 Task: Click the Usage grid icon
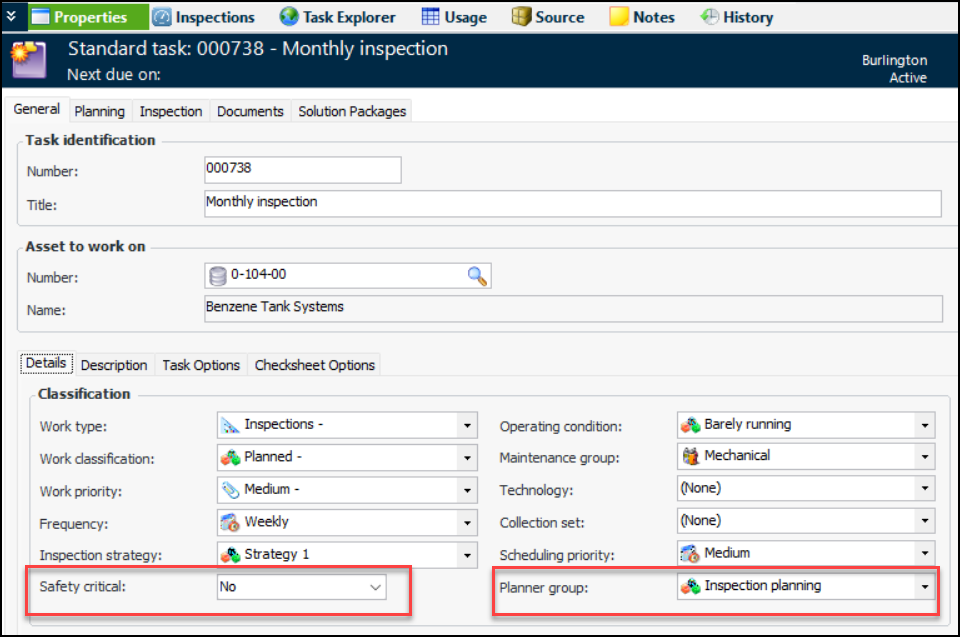[x=431, y=17]
